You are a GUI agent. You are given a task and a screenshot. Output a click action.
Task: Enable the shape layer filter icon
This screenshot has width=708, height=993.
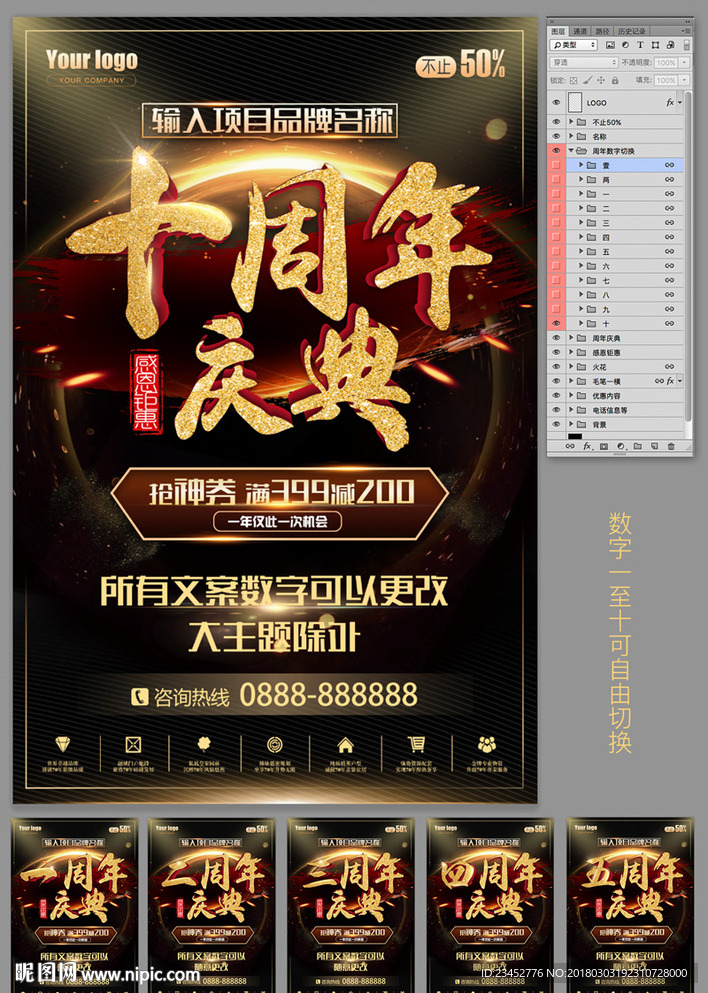pyautogui.click(x=655, y=45)
